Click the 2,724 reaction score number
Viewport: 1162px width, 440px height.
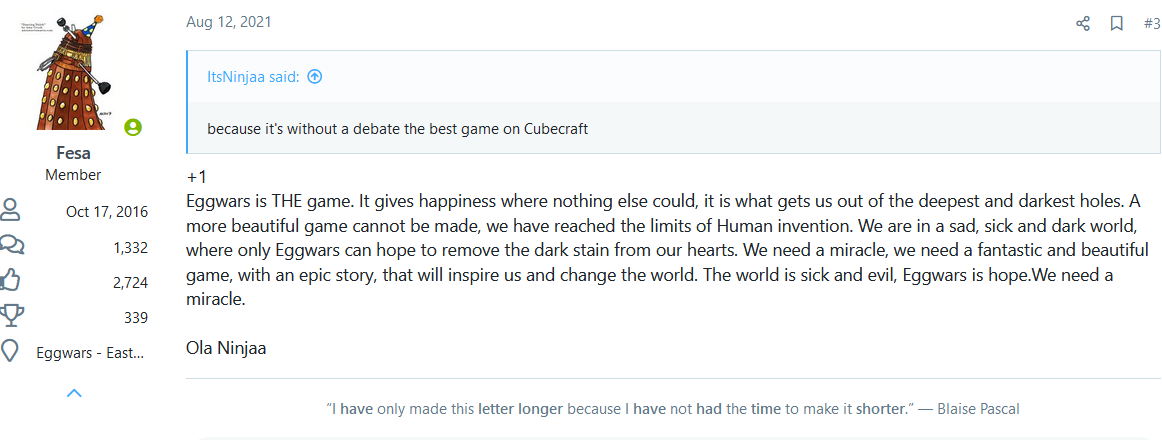click(130, 282)
